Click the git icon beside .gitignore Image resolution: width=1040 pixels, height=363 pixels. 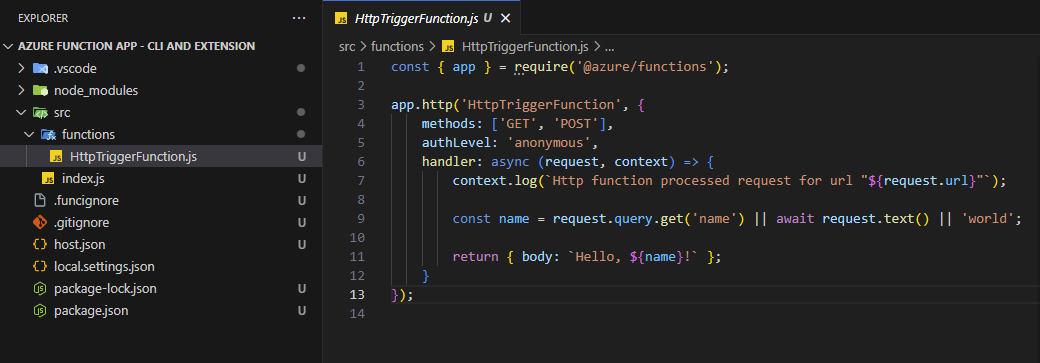pyautogui.click(x=40, y=222)
